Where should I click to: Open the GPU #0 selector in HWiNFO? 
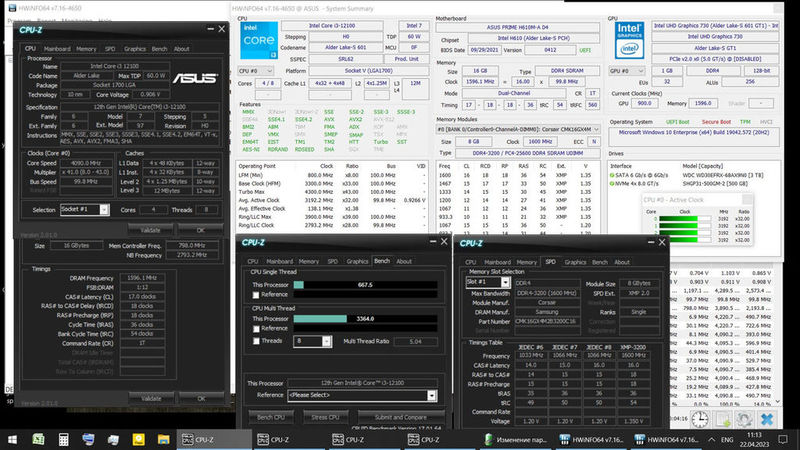627,71
